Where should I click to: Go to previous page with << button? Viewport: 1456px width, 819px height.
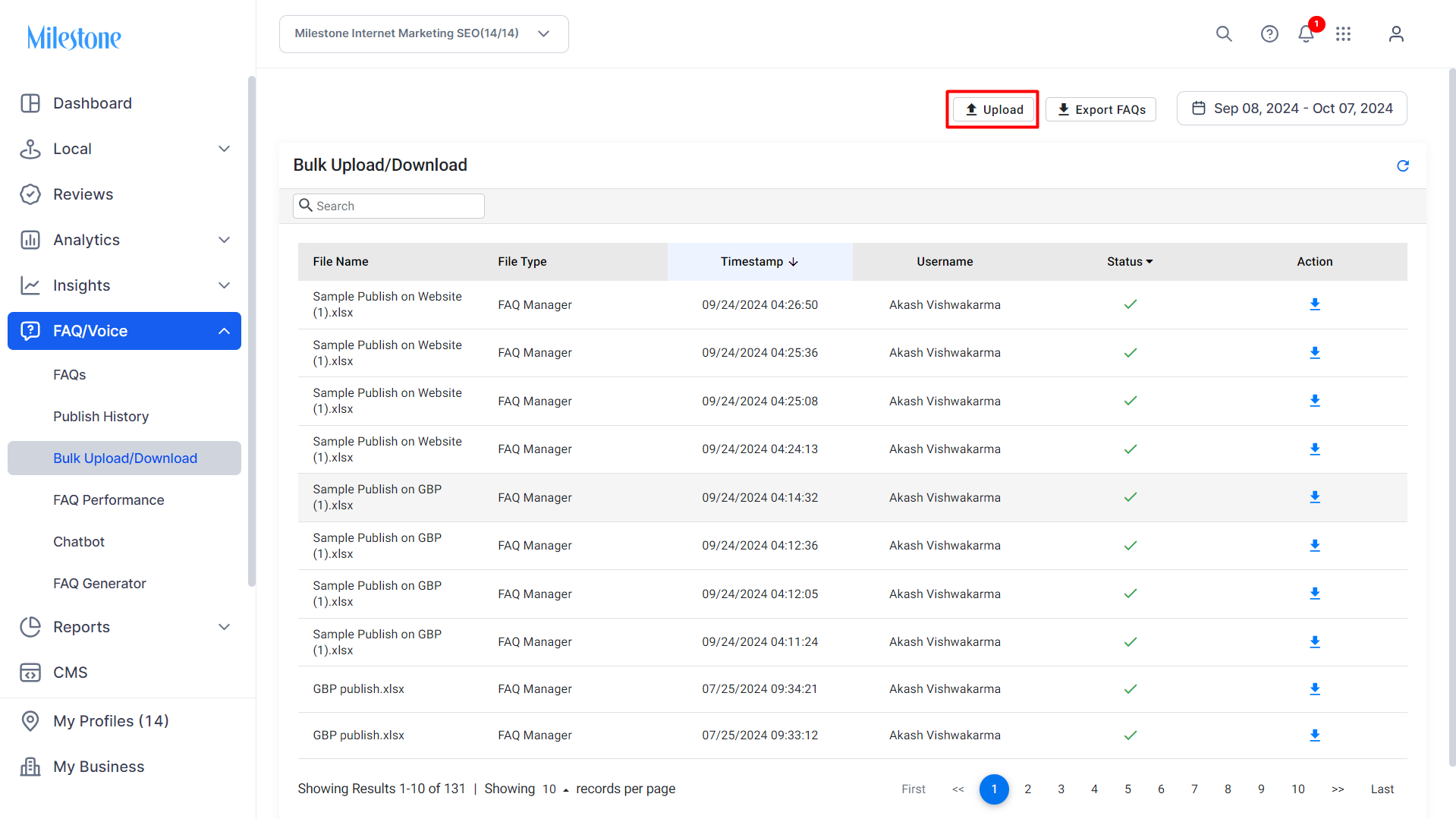[958, 789]
